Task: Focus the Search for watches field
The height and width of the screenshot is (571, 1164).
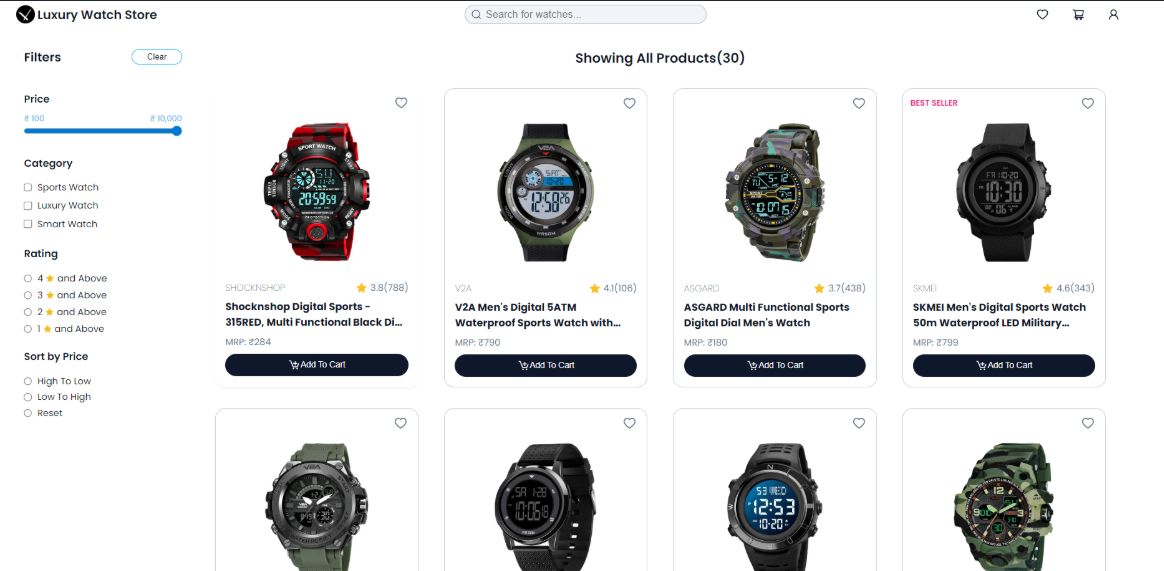Action: [x=585, y=14]
